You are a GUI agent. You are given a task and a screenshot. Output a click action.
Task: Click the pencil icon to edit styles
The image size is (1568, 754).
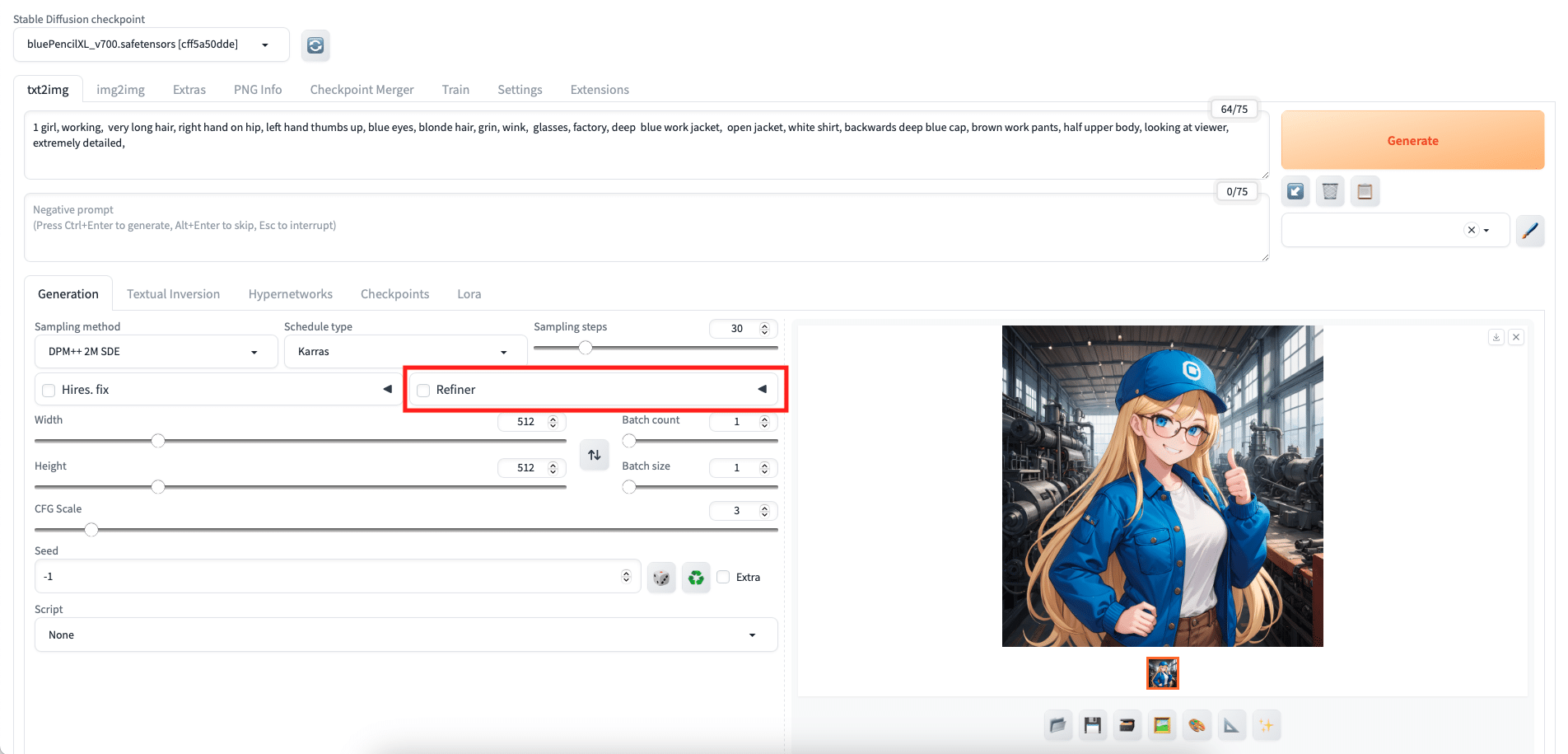(x=1529, y=231)
